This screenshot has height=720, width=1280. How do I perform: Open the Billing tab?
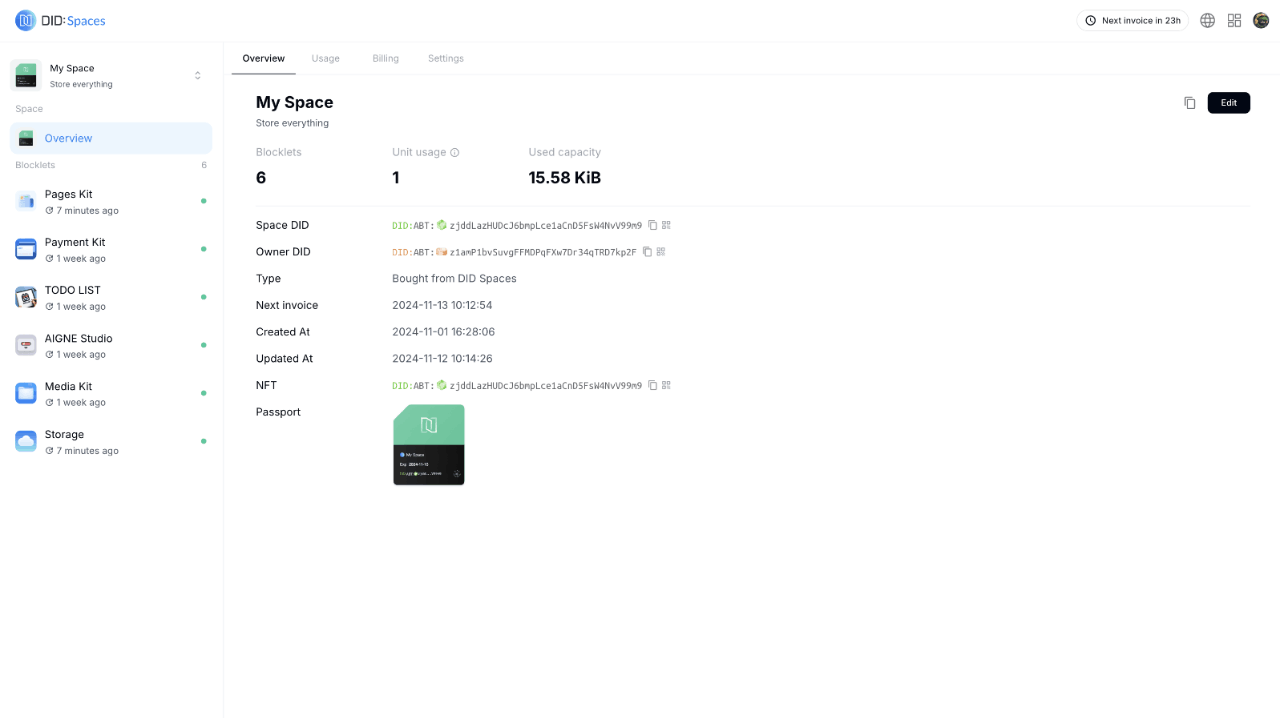(385, 58)
